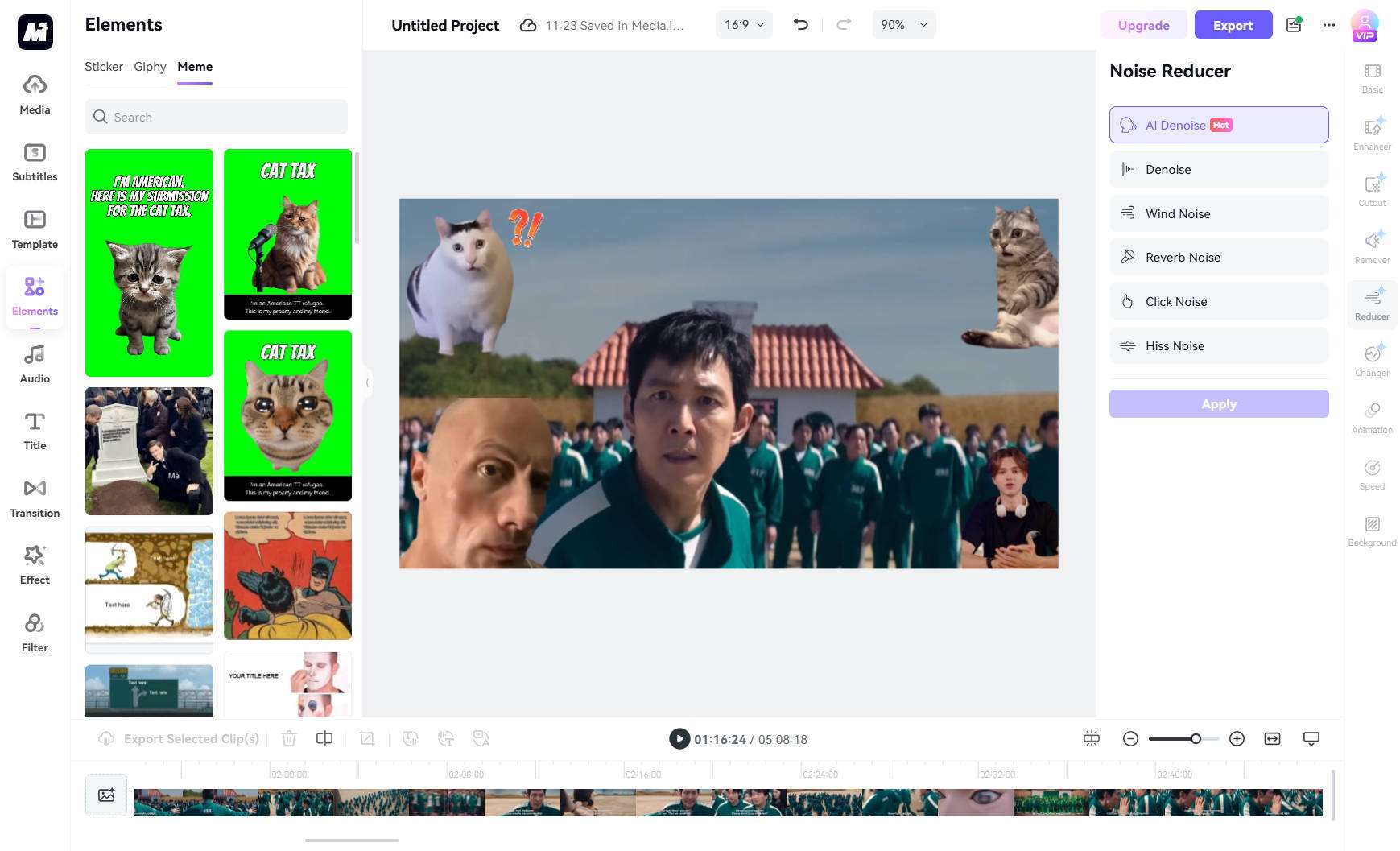Image resolution: width=1400 pixels, height=851 pixels.
Task: Open the 16:9 aspect ratio dropdown
Action: [742, 24]
